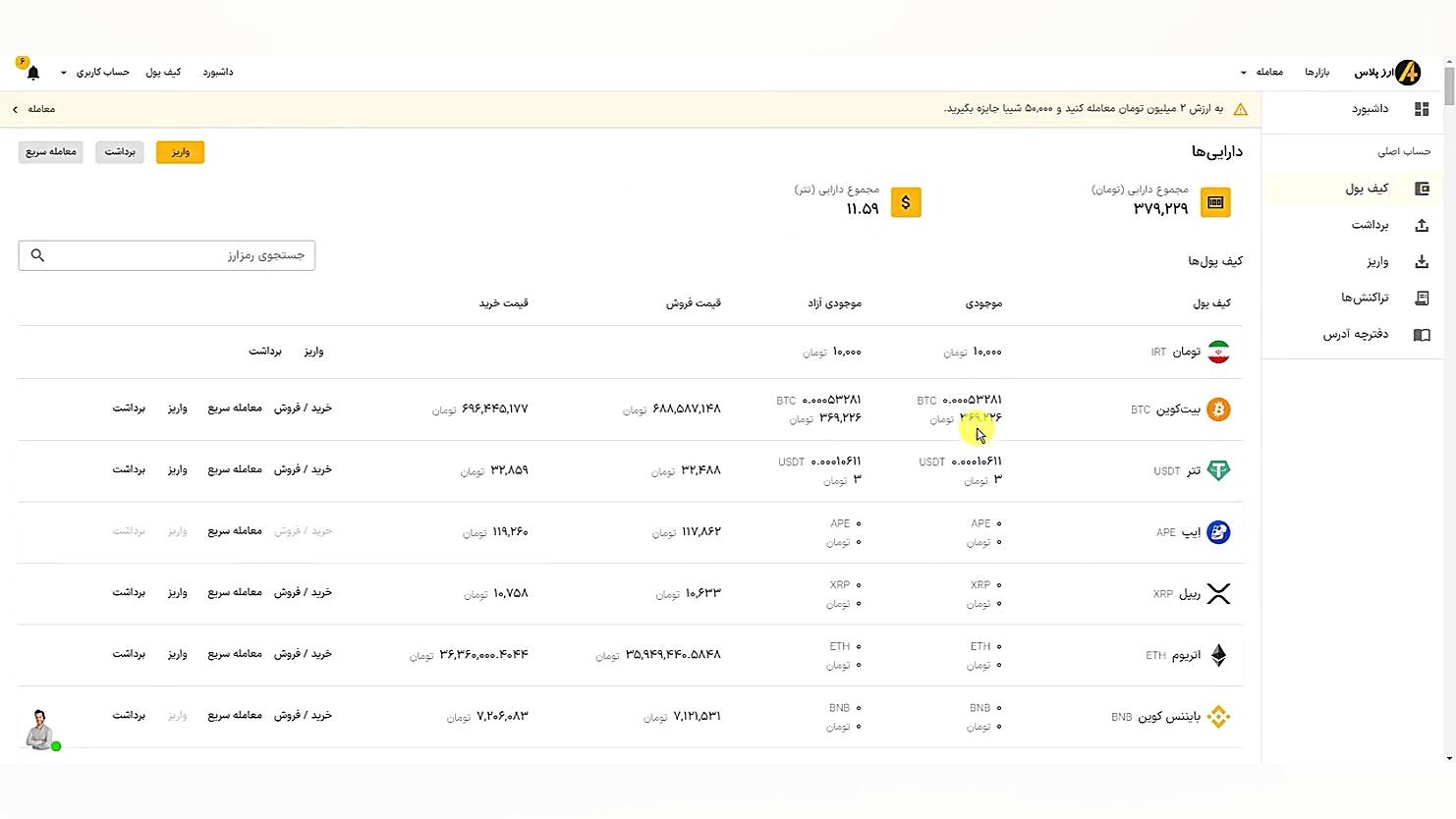Click خرید / فروش in the BNB row
This screenshot has height=819, width=1456.
[303, 715]
